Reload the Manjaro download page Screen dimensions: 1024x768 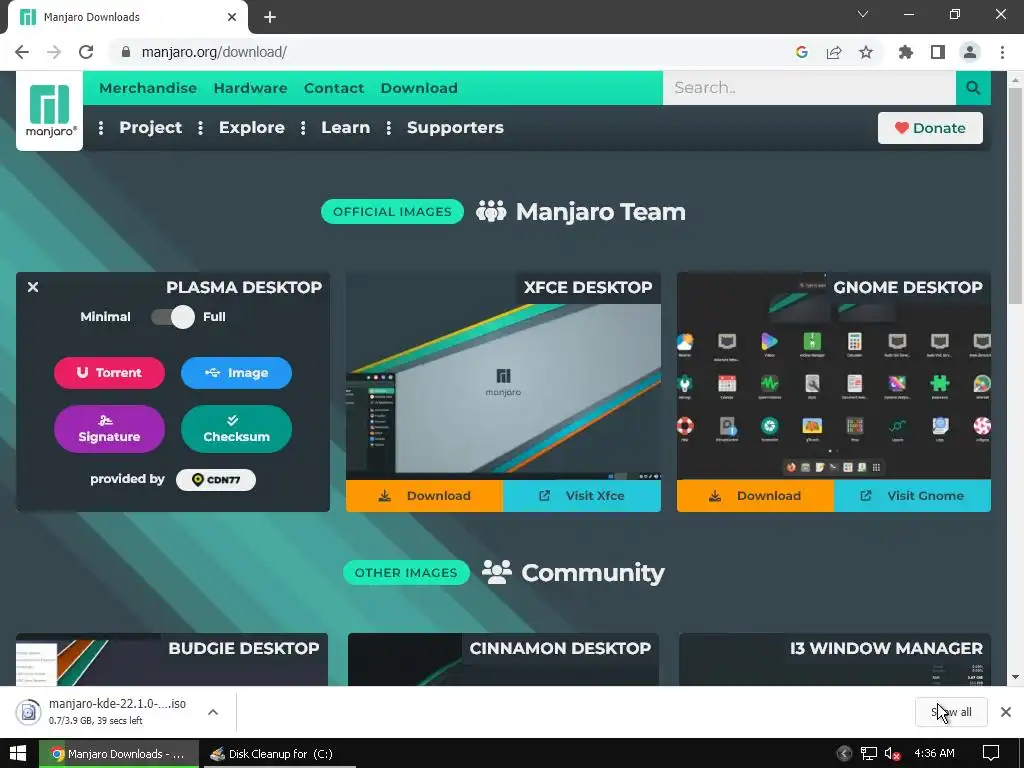[x=86, y=52]
